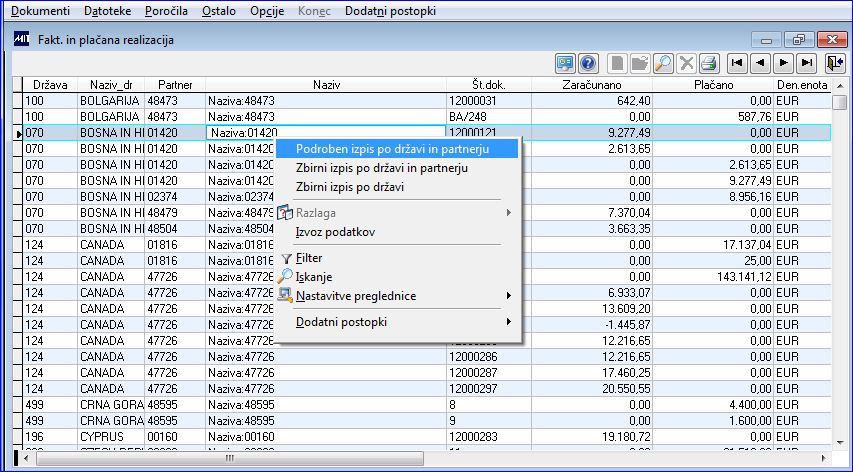This screenshot has width=853, height=472.
Task: Click vertical scrollbar down arrow
Action: (839, 443)
